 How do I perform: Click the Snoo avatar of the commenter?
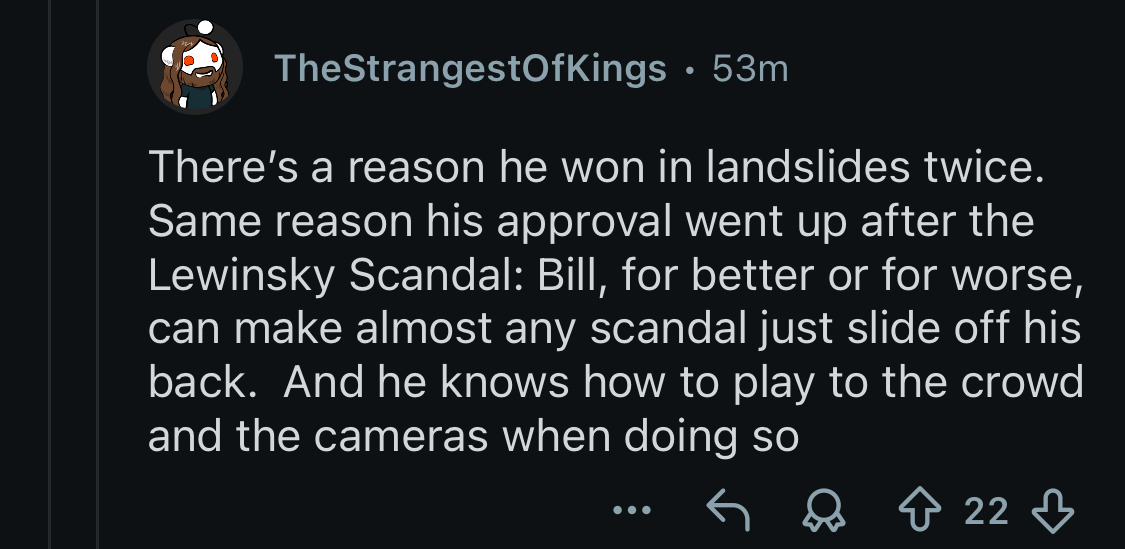[x=195, y=67]
